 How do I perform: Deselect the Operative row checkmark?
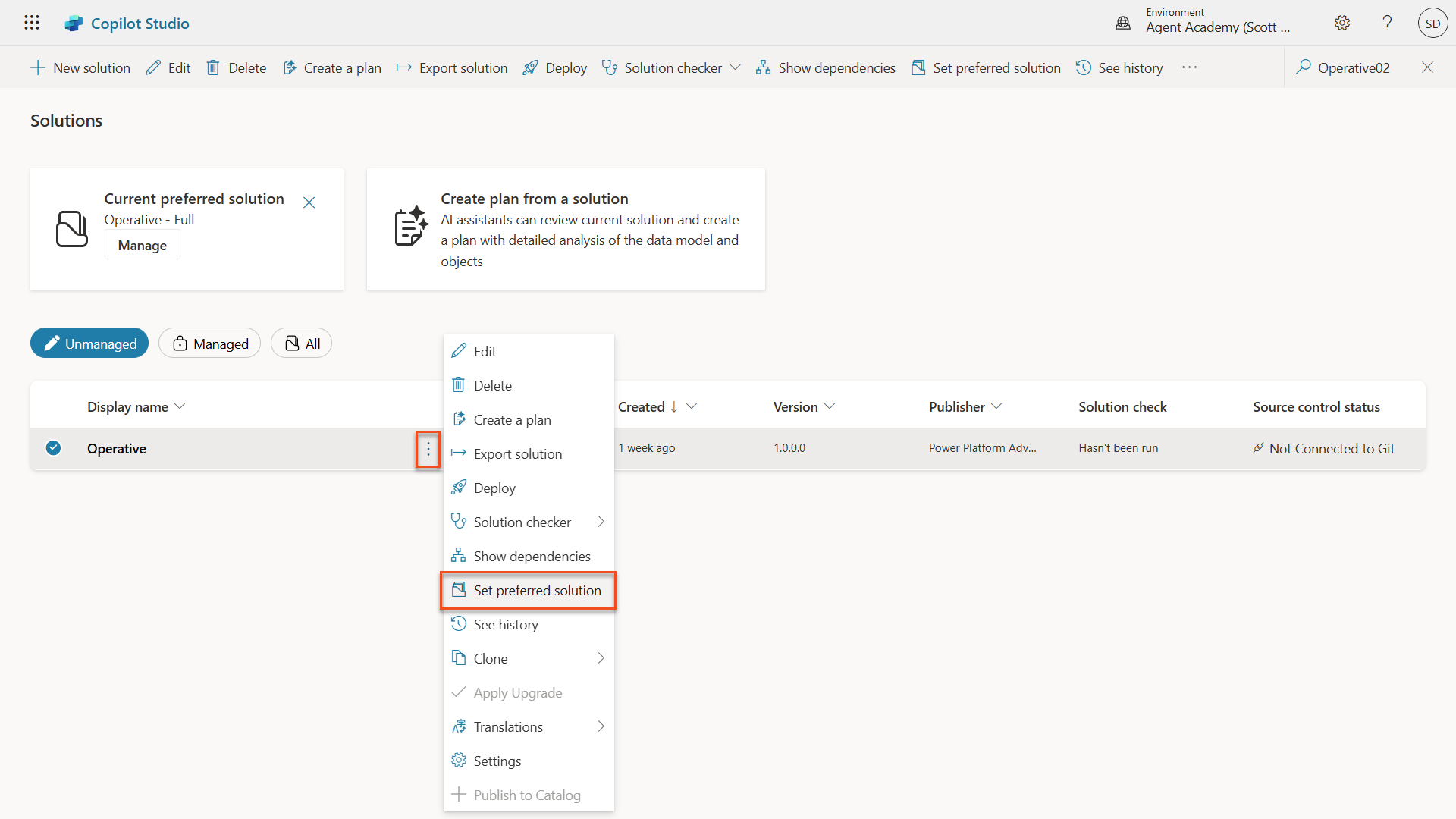(53, 448)
